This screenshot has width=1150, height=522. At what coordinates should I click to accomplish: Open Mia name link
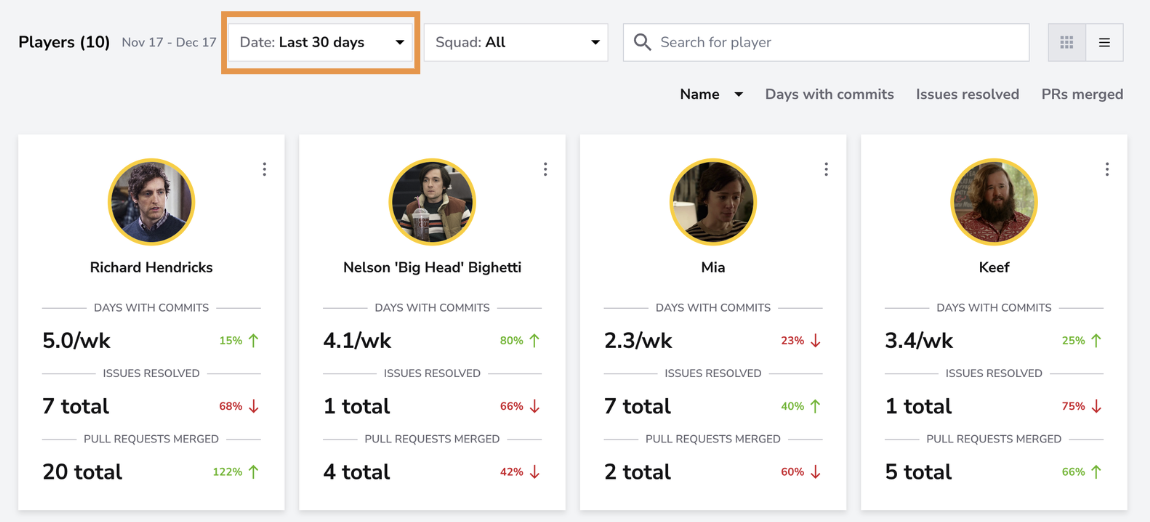[713, 268]
